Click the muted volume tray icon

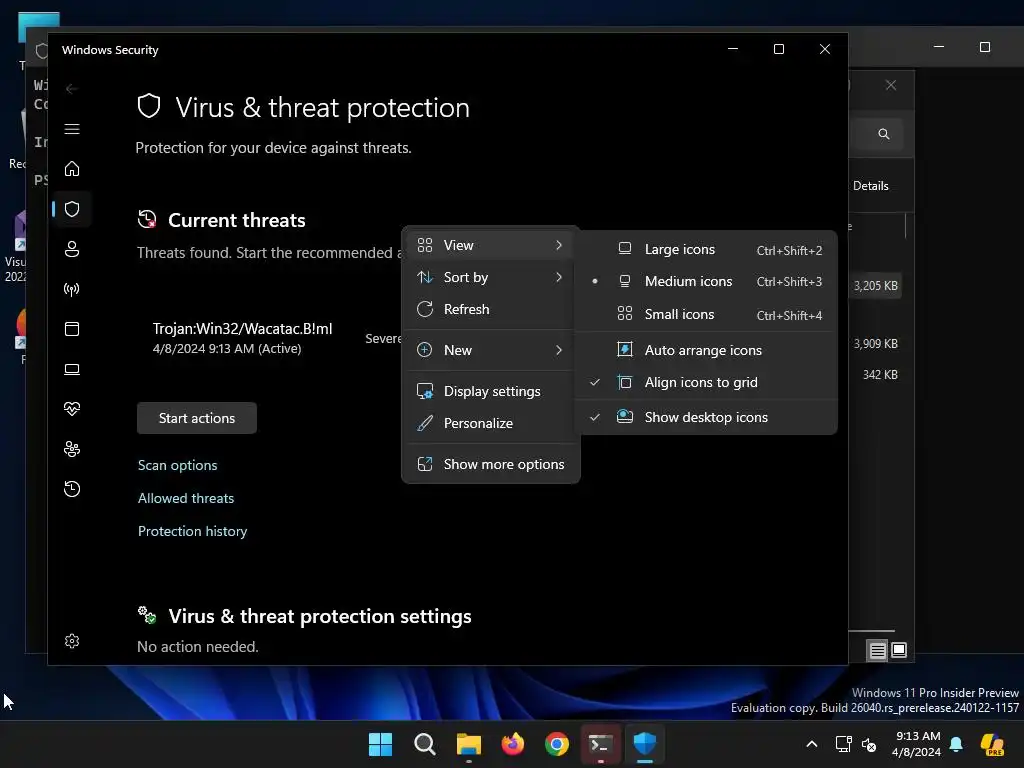point(869,744)
